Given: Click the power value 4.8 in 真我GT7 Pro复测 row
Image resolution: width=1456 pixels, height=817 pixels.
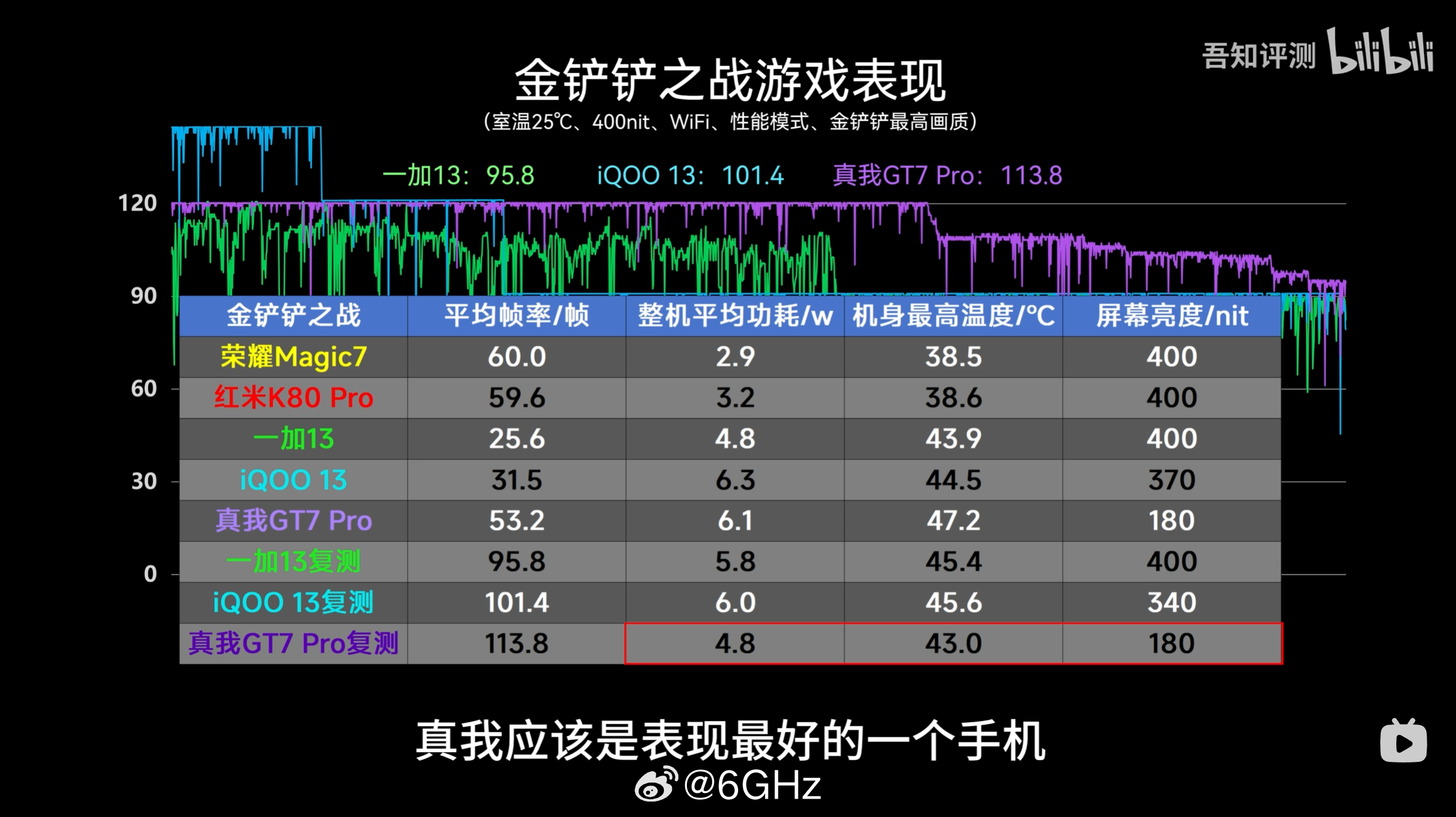Looking at the screenshot, I should tap(735, 643).
